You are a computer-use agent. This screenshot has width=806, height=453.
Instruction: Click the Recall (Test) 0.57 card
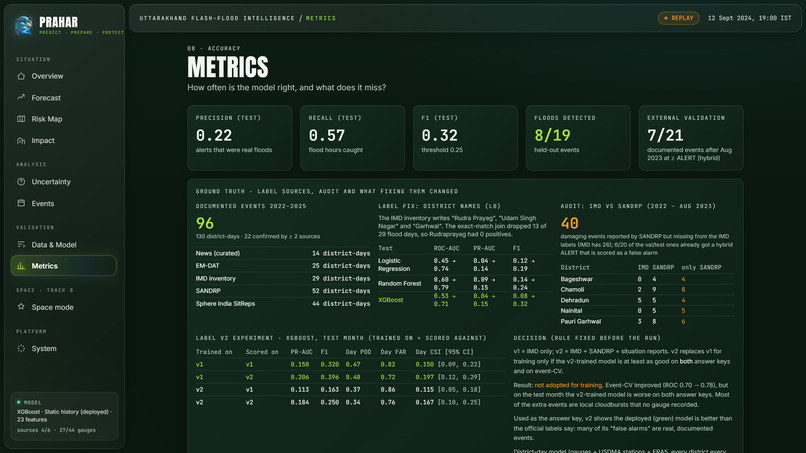point(353,138)
